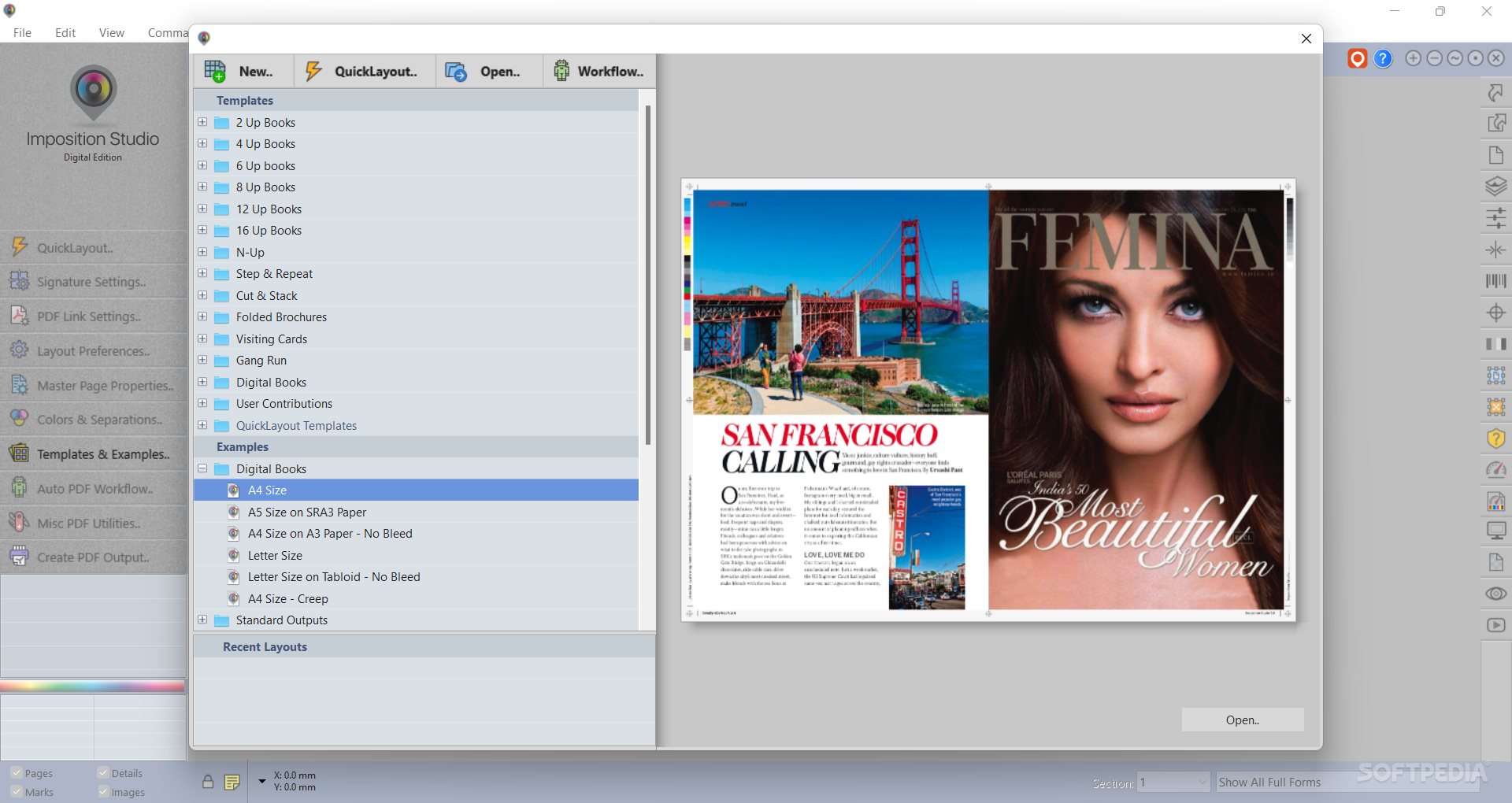Click the gauge icon with color bars
The width and height of the screenshot is (1512, 803).
tap(1495, 501)
